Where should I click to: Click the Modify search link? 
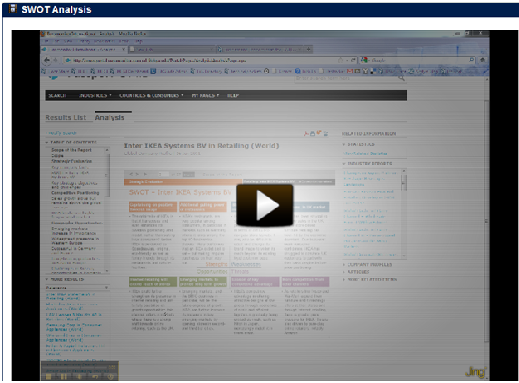62,133
